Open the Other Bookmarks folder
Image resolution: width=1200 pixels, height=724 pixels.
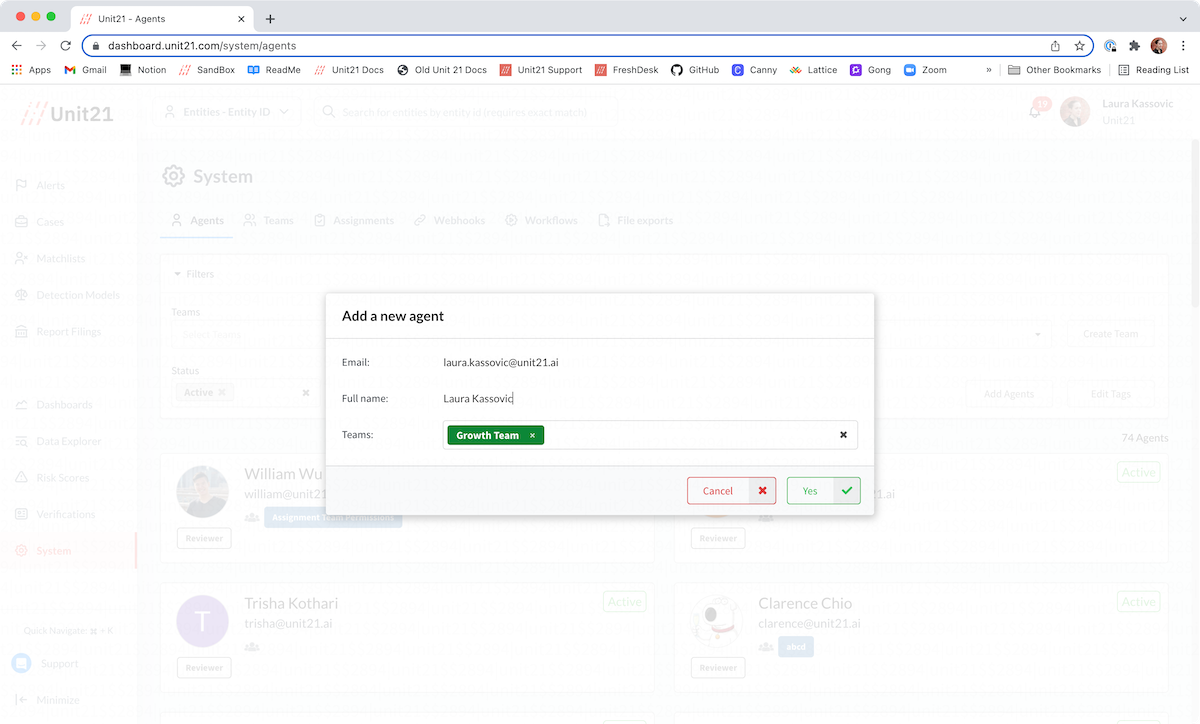1054,70
